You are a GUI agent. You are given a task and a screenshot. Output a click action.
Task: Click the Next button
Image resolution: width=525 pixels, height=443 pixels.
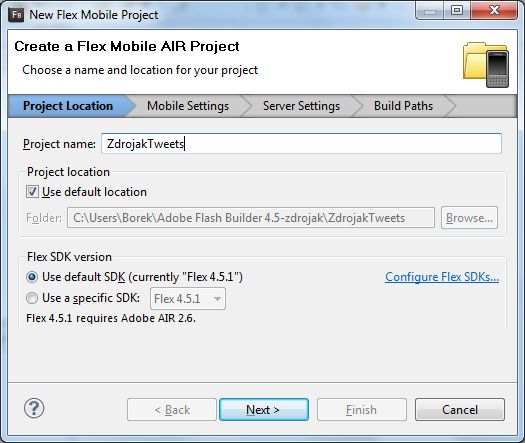coord(264,410)
